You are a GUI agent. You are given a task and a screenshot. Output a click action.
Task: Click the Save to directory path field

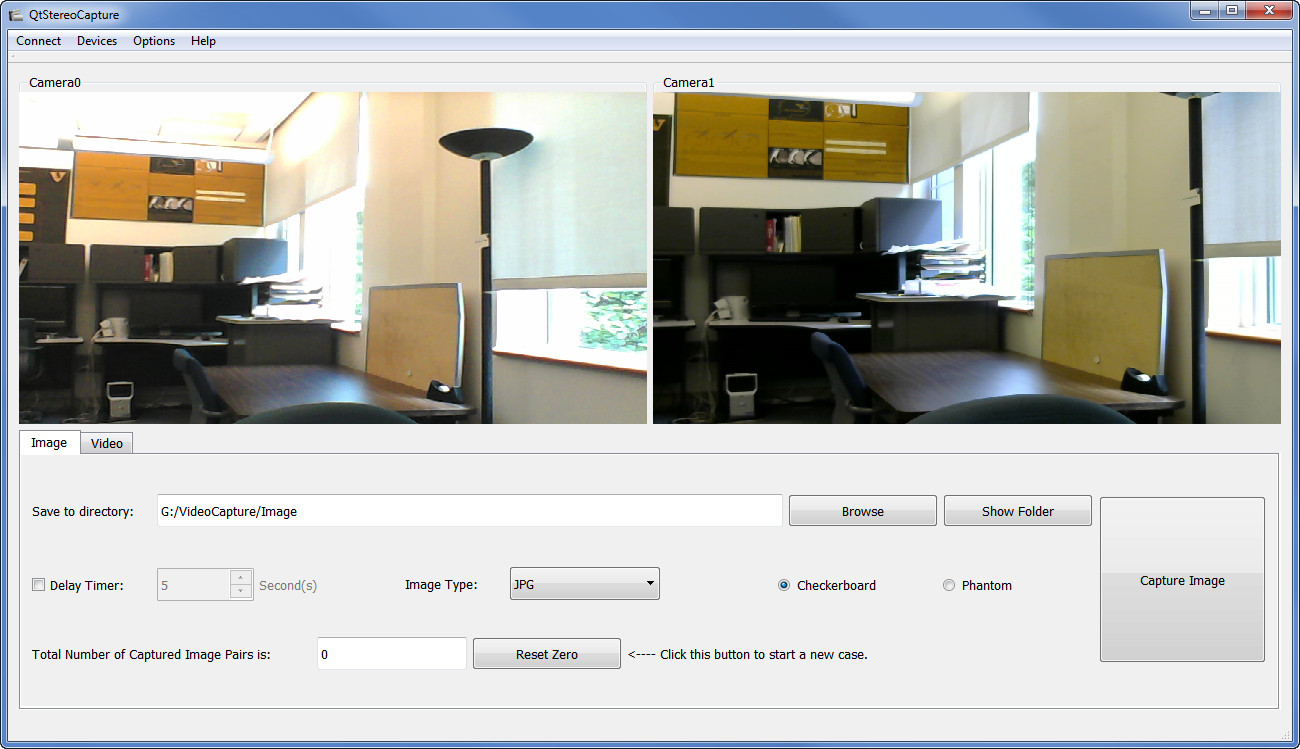pyautogui.click(x=469, y=511)
